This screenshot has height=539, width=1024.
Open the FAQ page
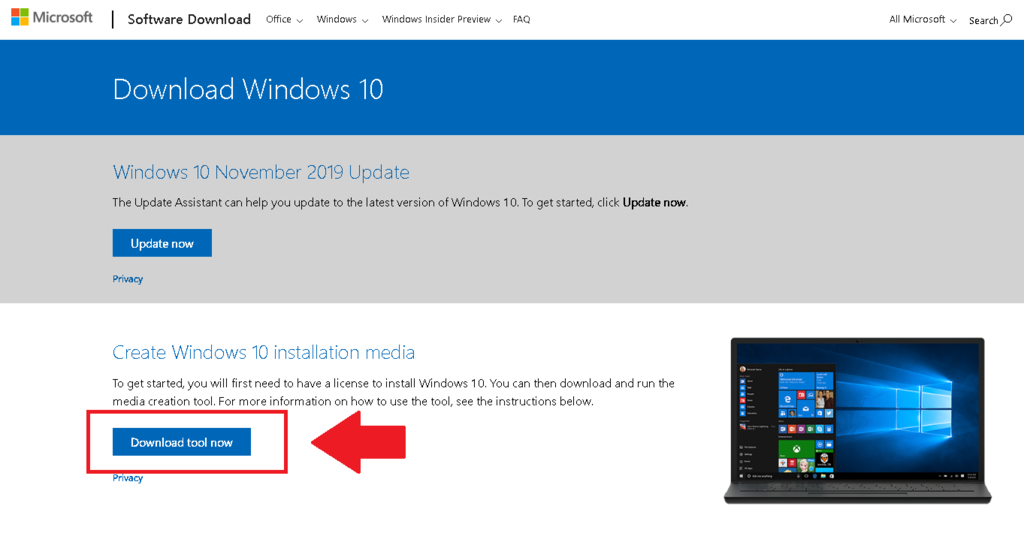(521, 20)
